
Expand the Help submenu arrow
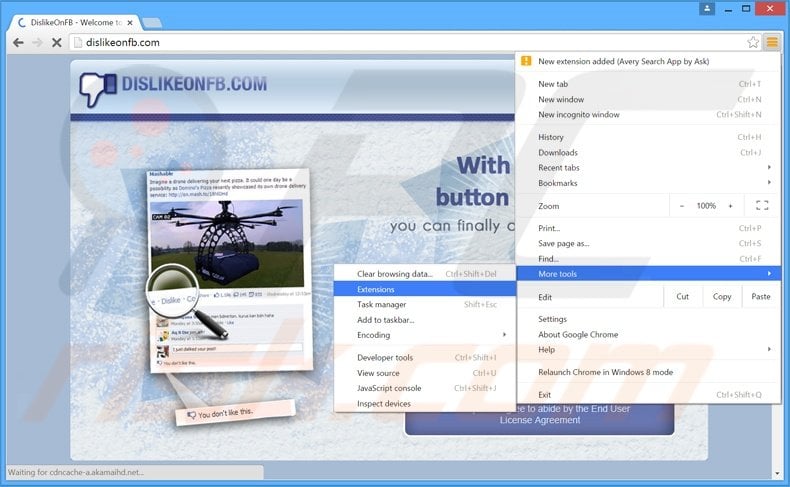coord(769,349)
